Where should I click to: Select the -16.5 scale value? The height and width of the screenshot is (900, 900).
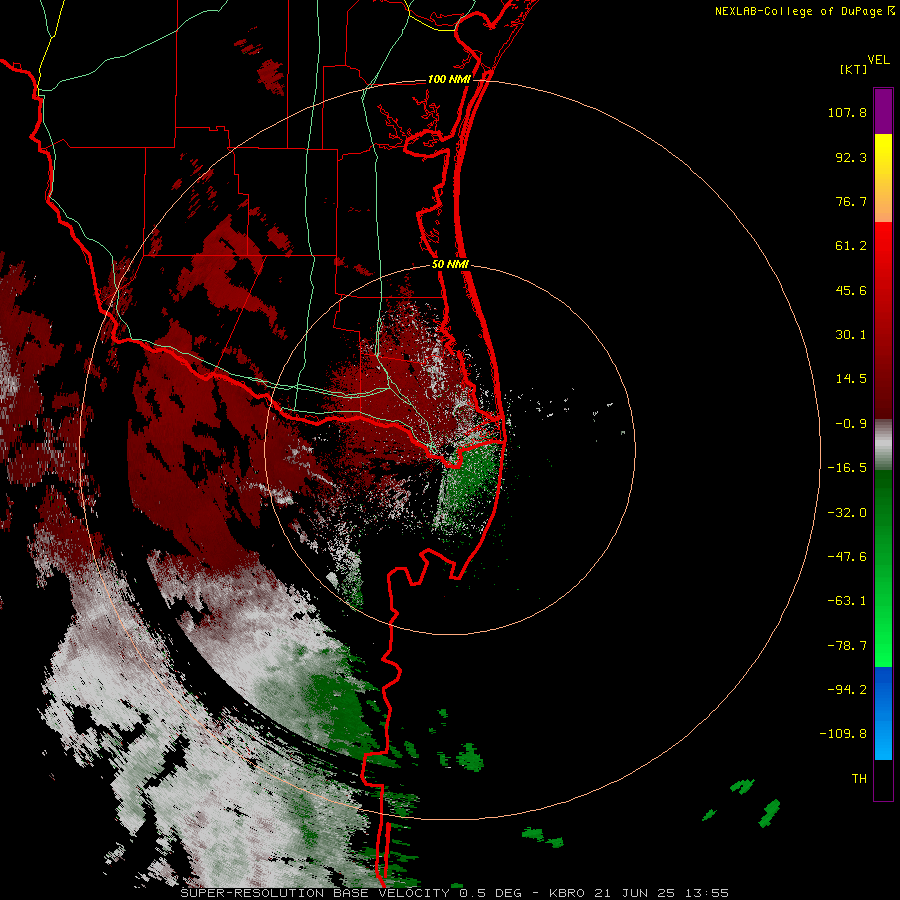tap(847, 468)
